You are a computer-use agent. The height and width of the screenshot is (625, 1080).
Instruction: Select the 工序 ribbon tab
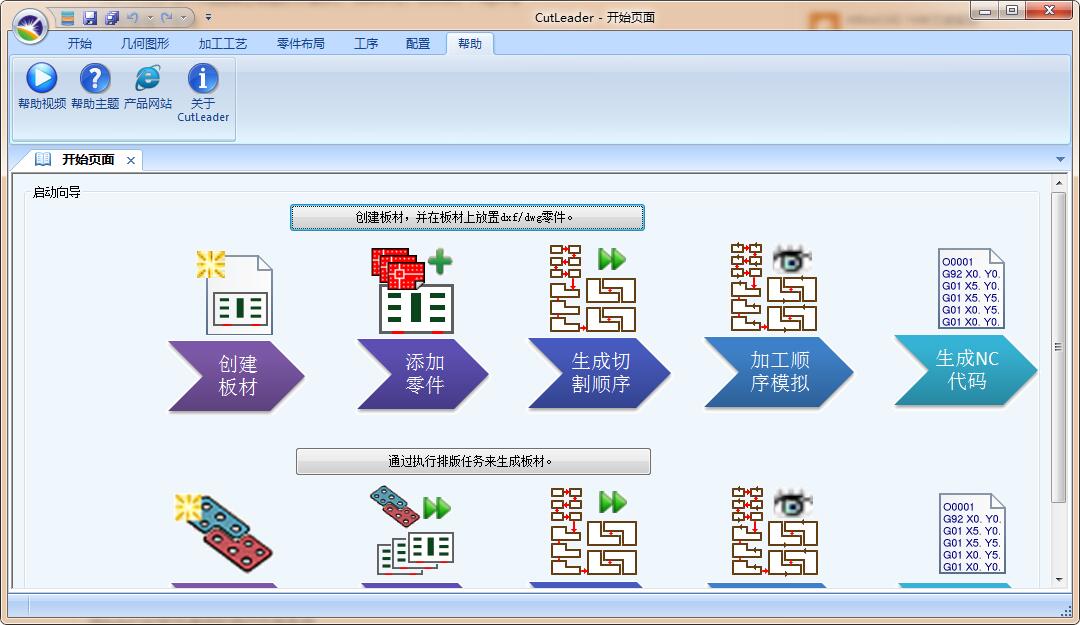[x=366, y=43]
